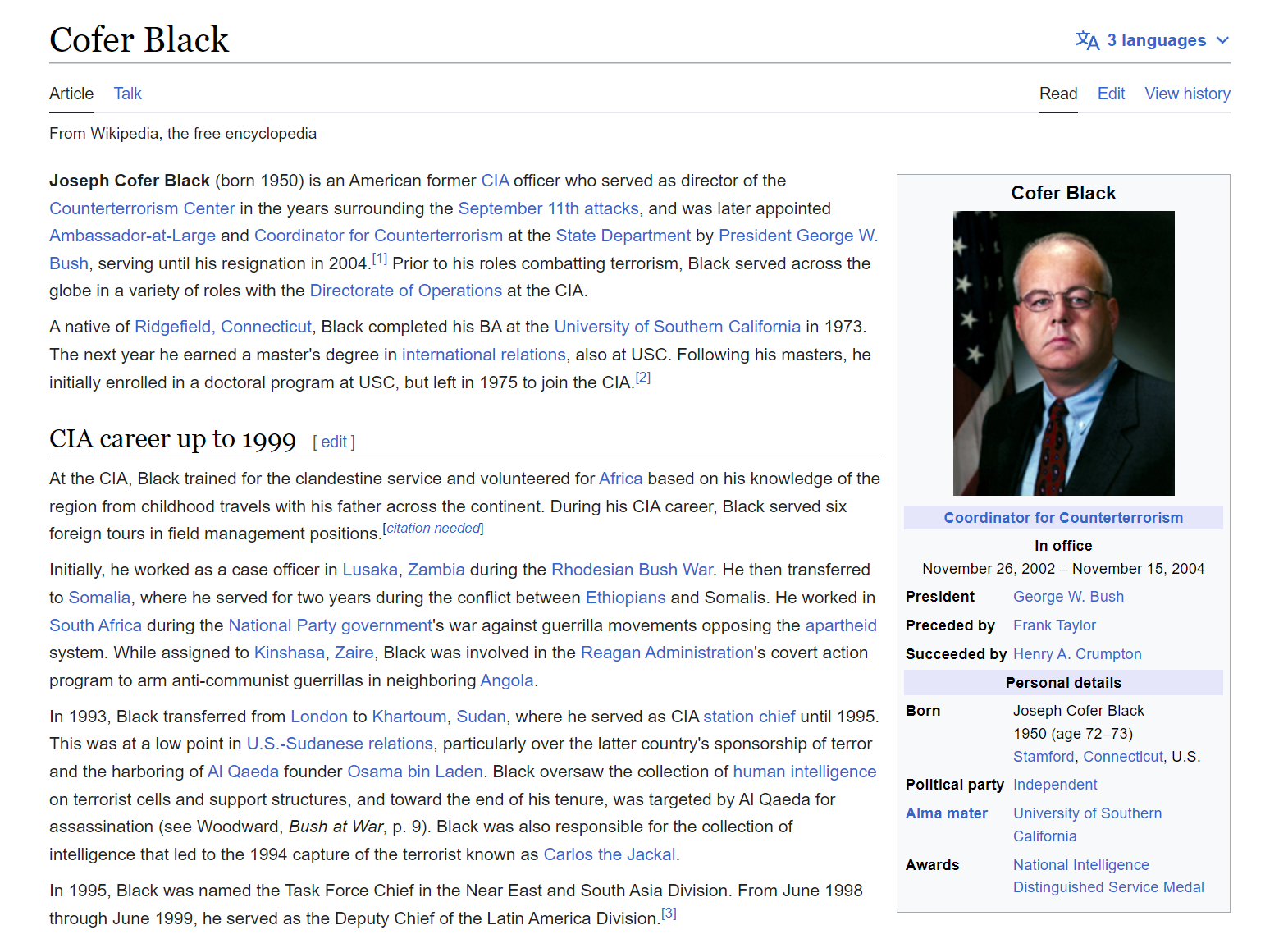This screenshot has width=1288, height=939.
Task: Open National Party government link
Action: point(330,625)
